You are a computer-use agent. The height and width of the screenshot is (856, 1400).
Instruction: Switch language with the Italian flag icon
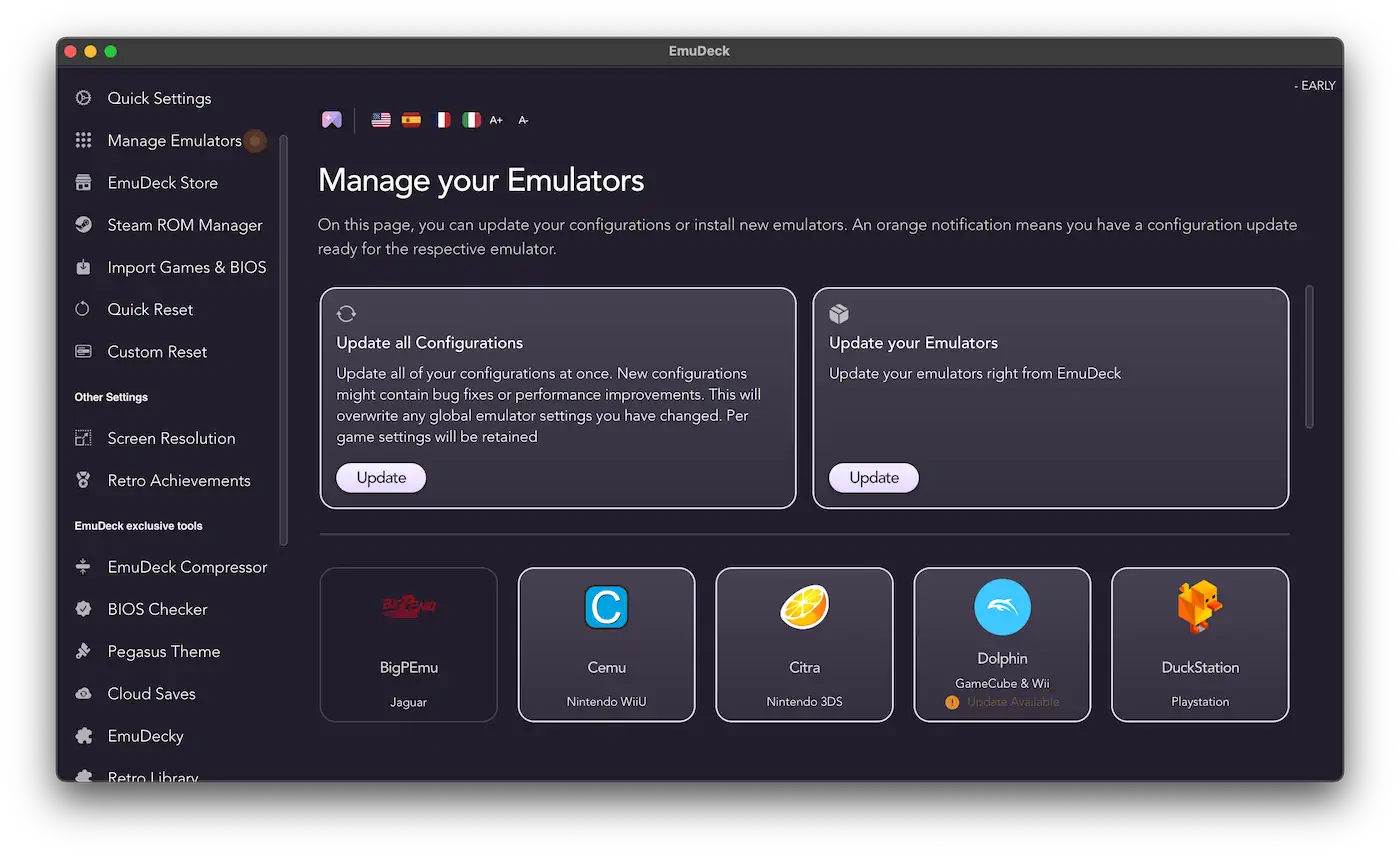[x=471, y=120]
